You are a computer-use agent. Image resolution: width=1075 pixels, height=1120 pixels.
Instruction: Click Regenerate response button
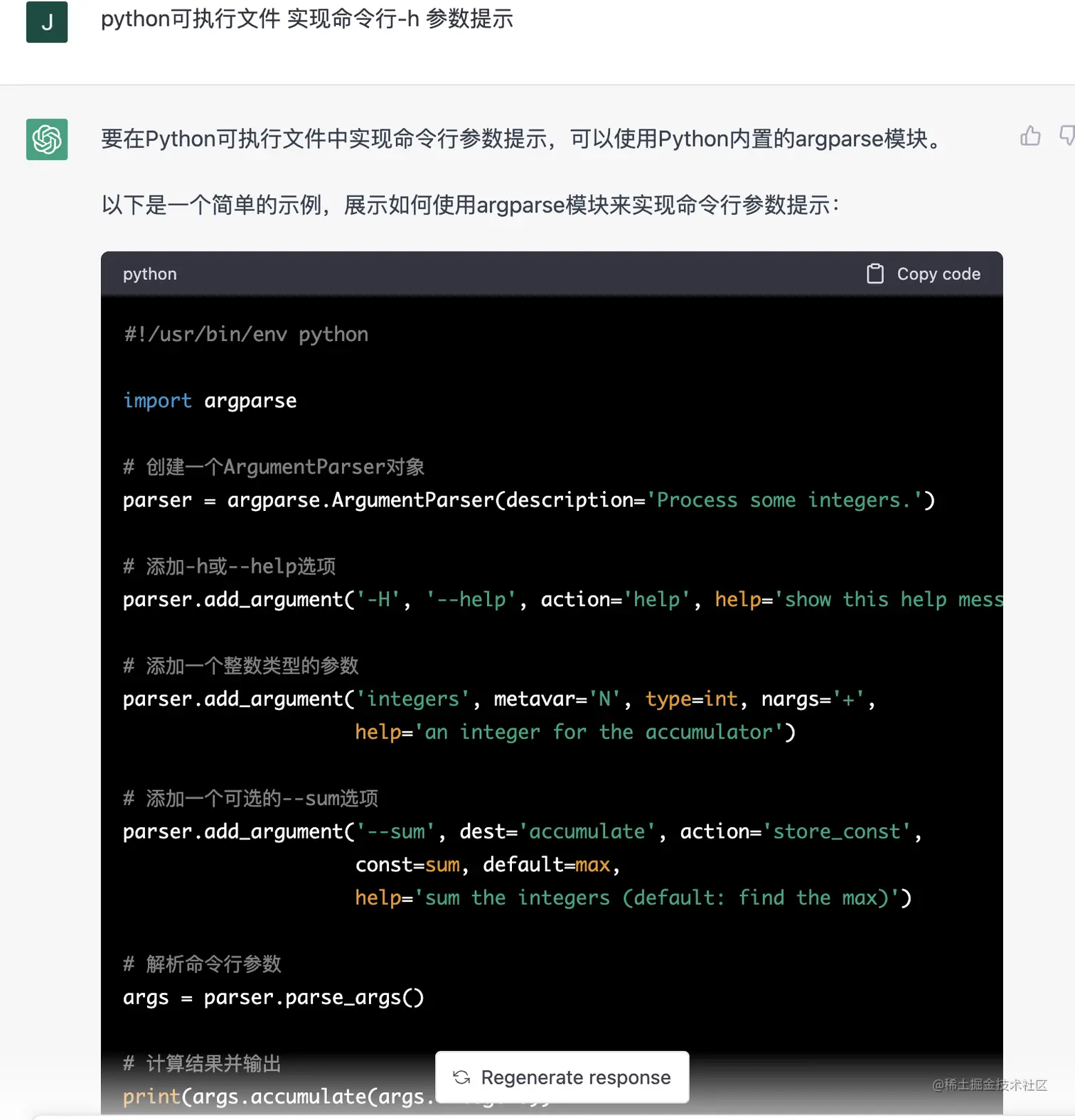point(562,1077)
